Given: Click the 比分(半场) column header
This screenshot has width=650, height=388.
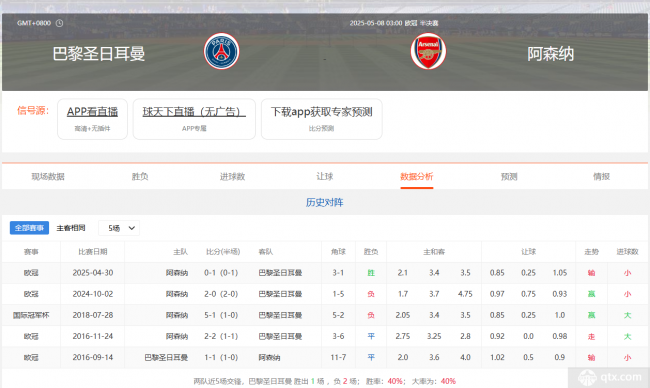Looking at the screenshot, I should coord(223,252).
